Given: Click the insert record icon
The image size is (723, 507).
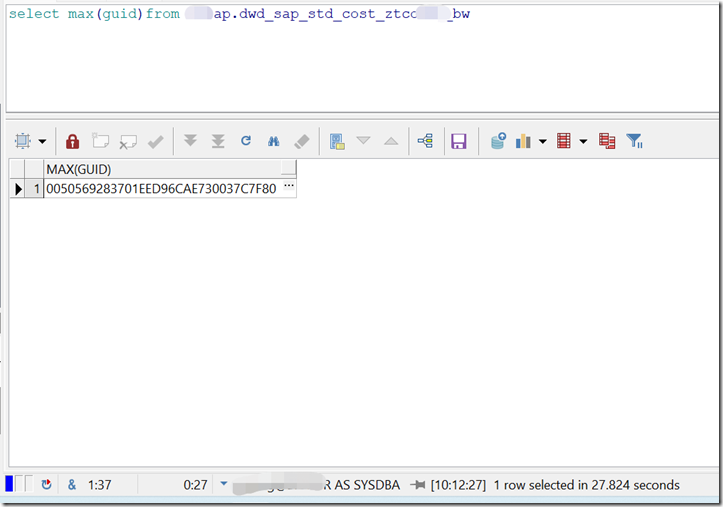Looking at the screenshot, I should click(x=101, y=141).
